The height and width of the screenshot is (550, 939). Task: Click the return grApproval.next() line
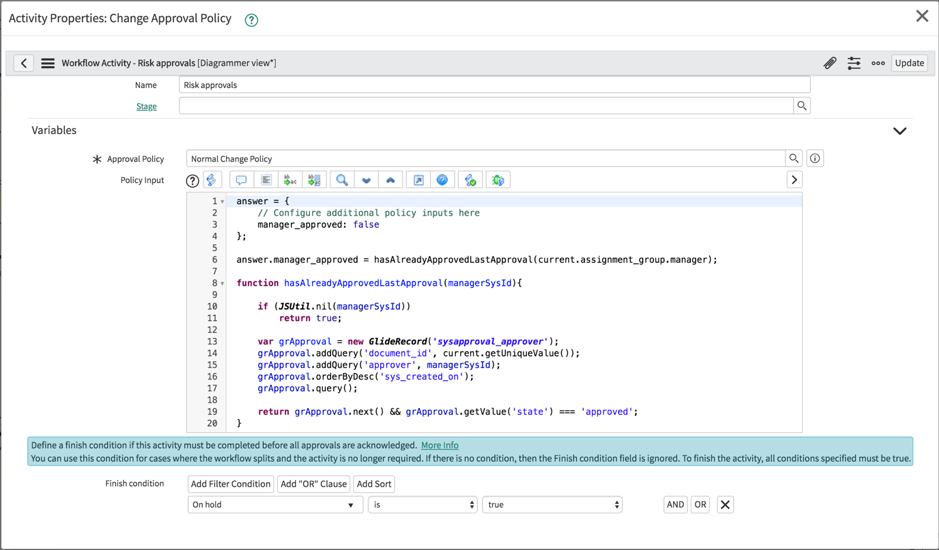pos(448,412)
